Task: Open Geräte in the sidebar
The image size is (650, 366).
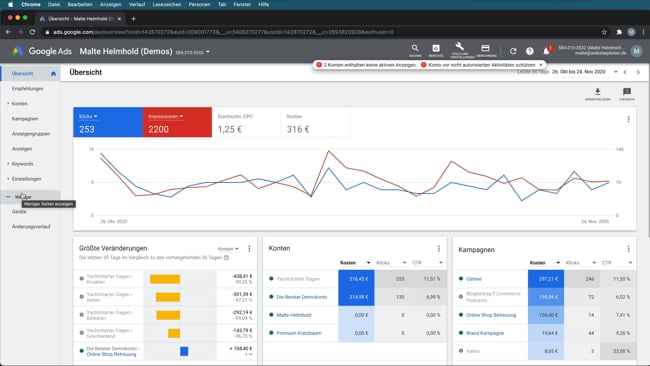Action: [19, 212]
